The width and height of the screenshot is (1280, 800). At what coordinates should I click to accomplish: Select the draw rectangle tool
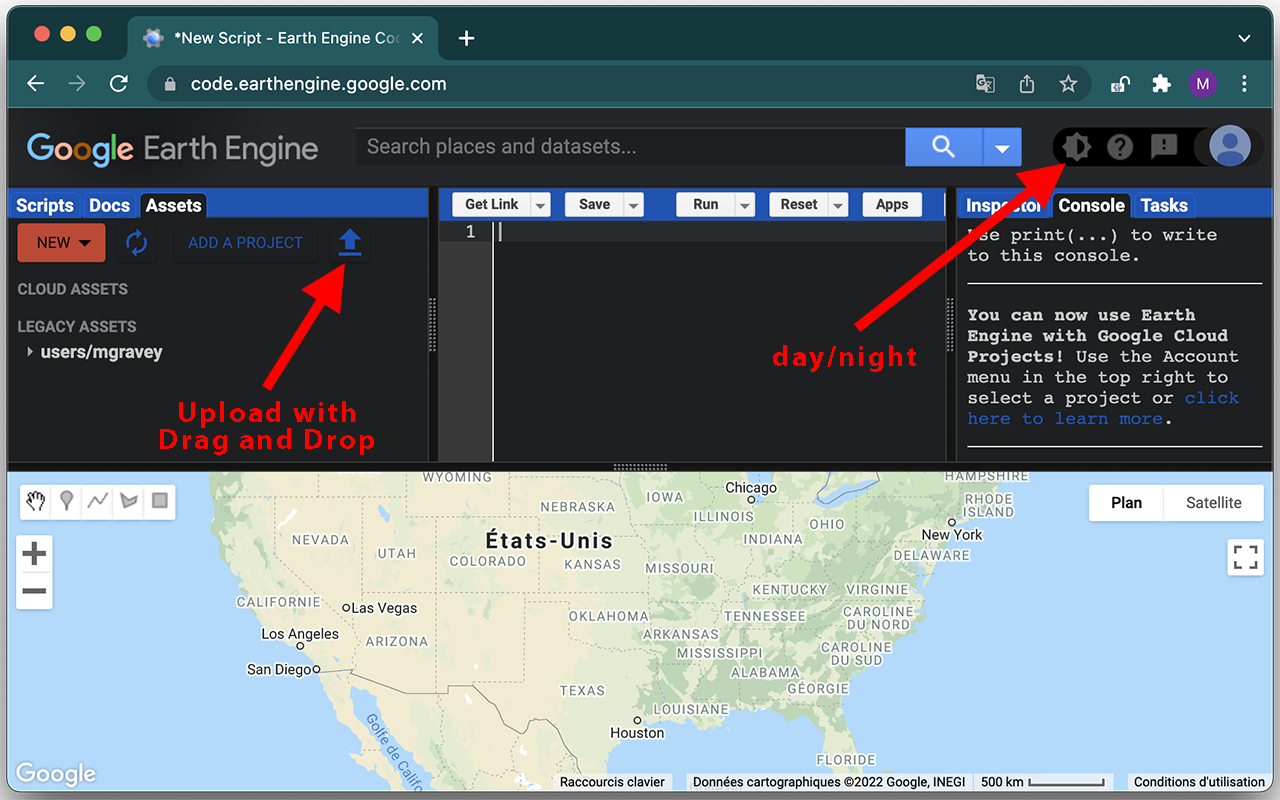(159, 501)
